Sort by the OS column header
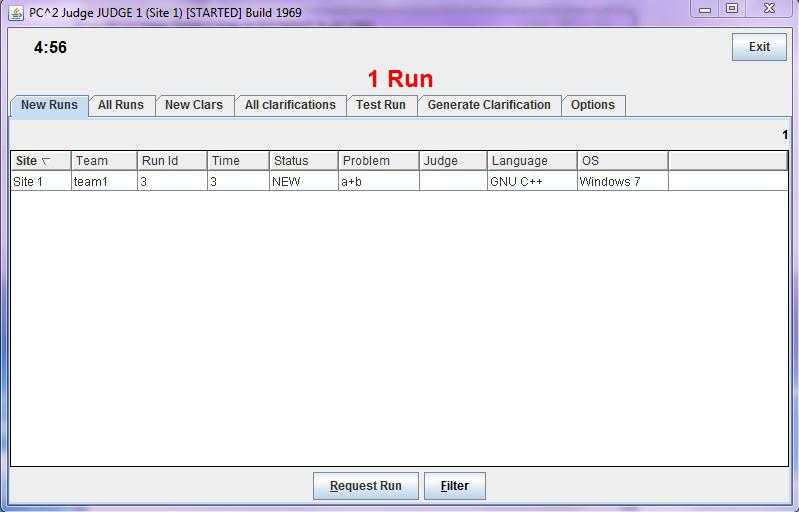 [623, 161]
